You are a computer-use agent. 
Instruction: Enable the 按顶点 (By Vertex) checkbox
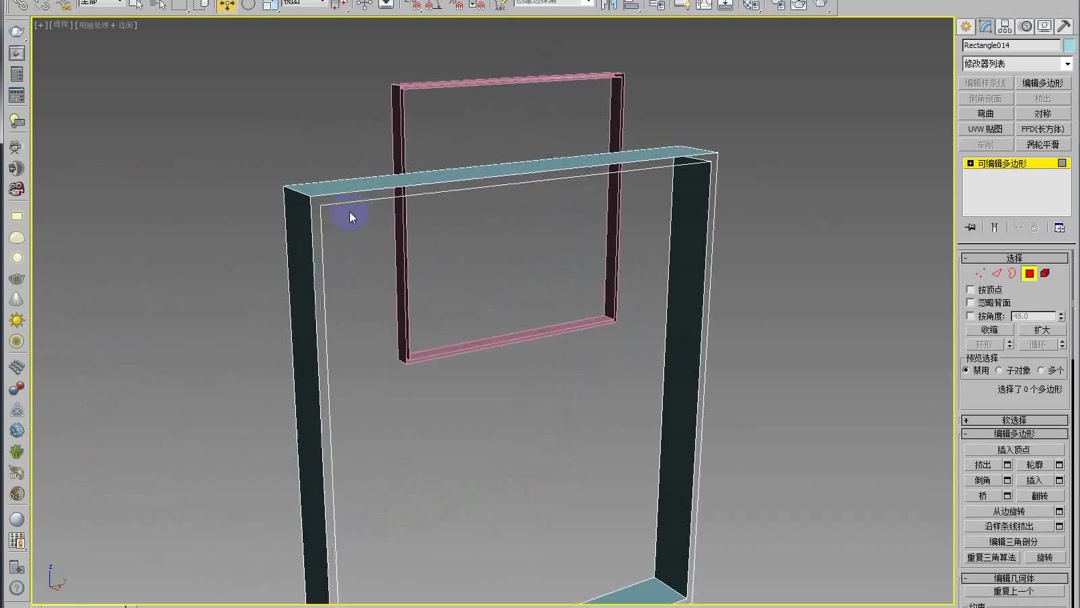[x=970, y=289]
